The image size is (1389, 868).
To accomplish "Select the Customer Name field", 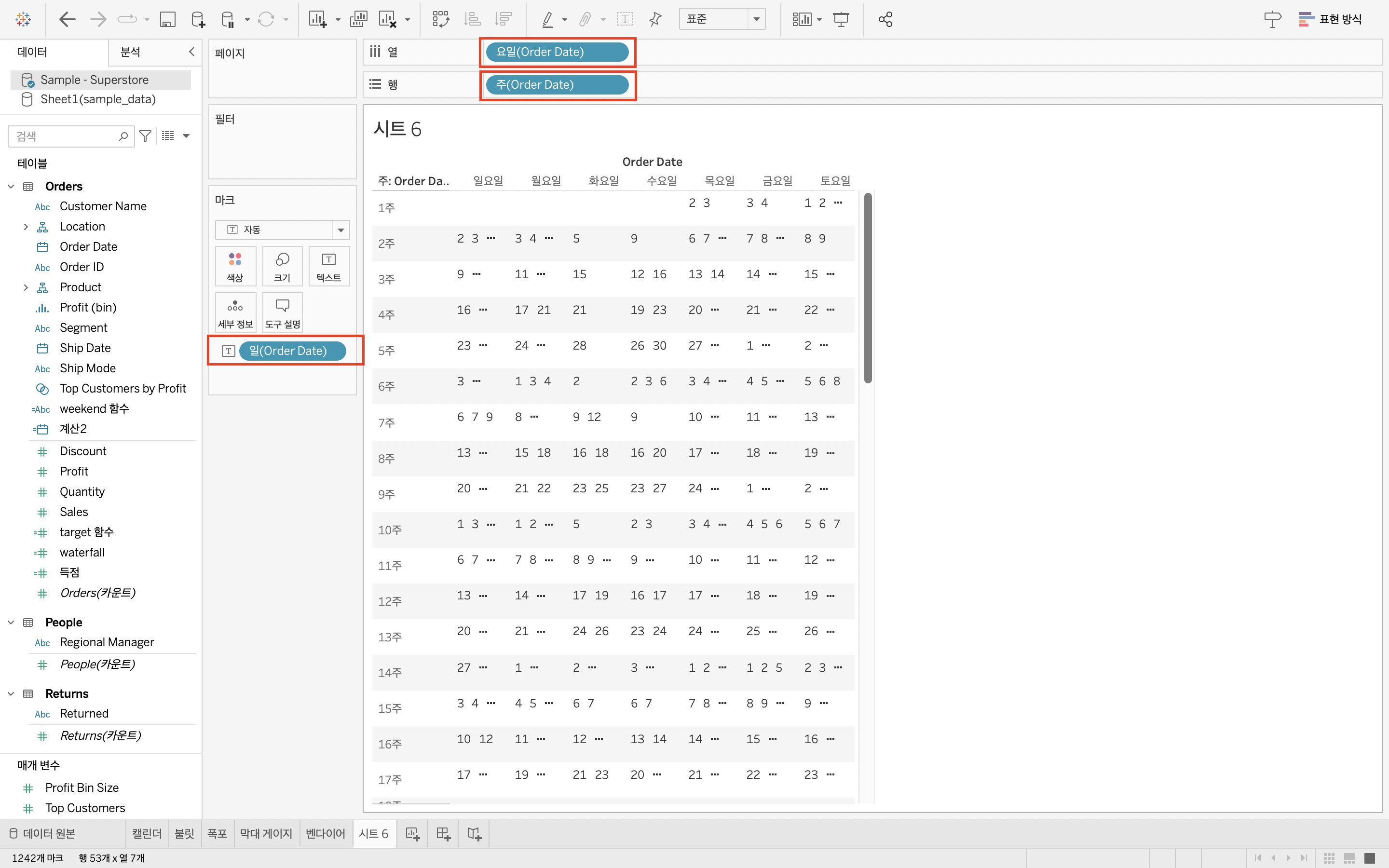I will (103, 206).
